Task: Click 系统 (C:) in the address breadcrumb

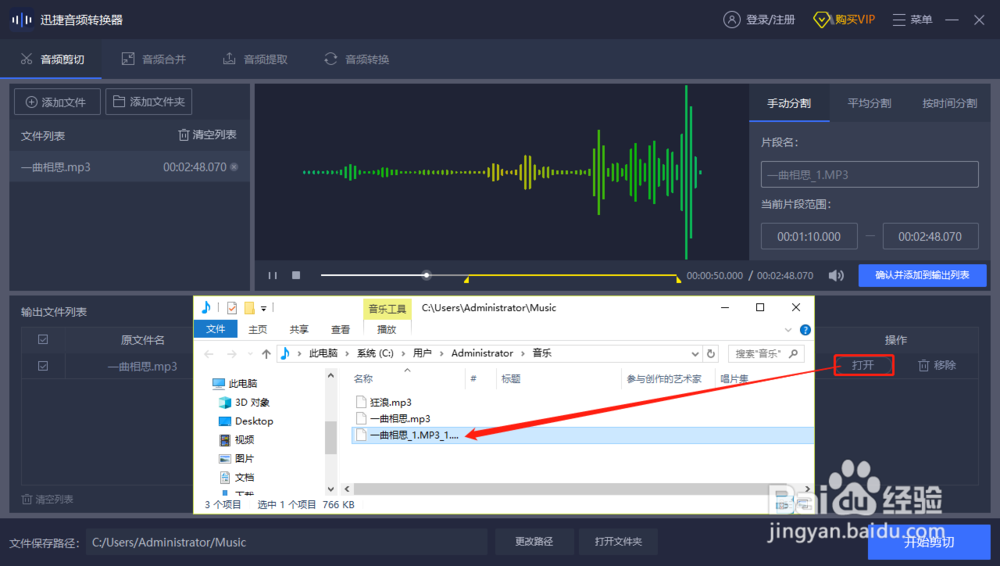Action: click(375, 354)
